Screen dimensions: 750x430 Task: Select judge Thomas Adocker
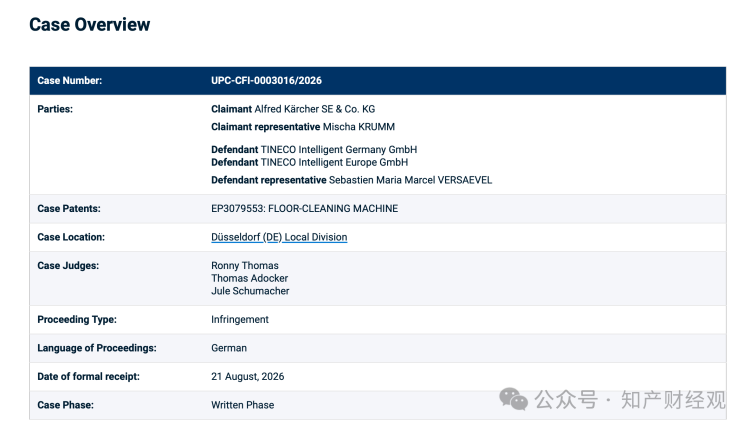[x=249, y=278]
